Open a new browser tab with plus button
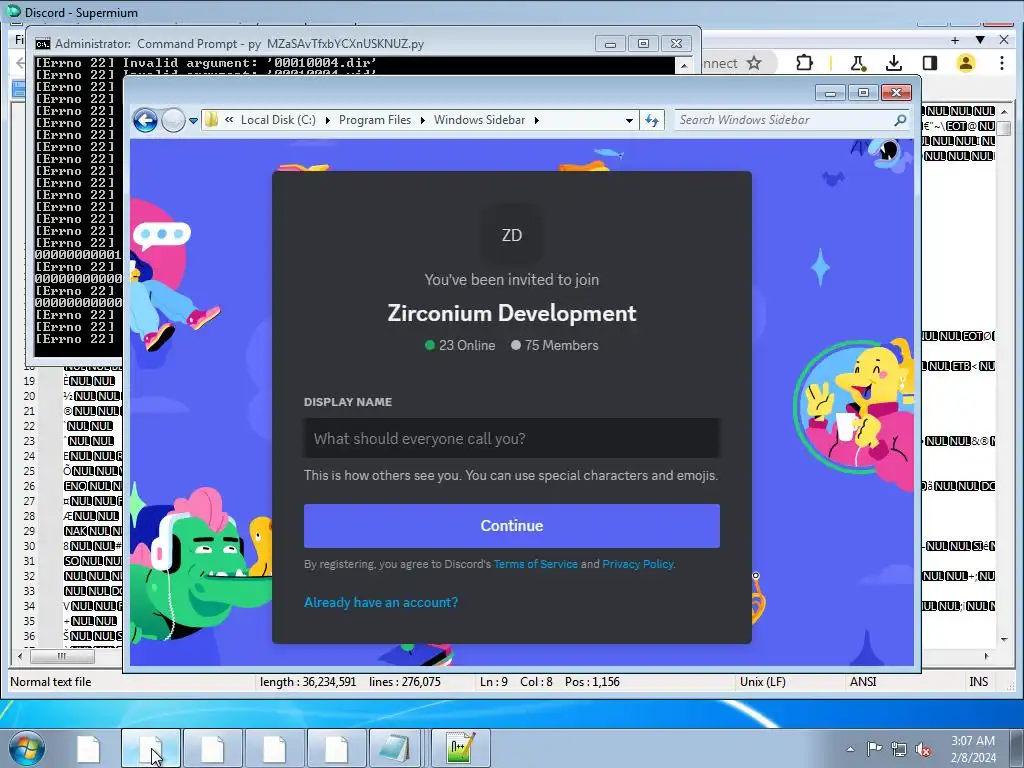The image size is (1024, 768). (955, 40)
